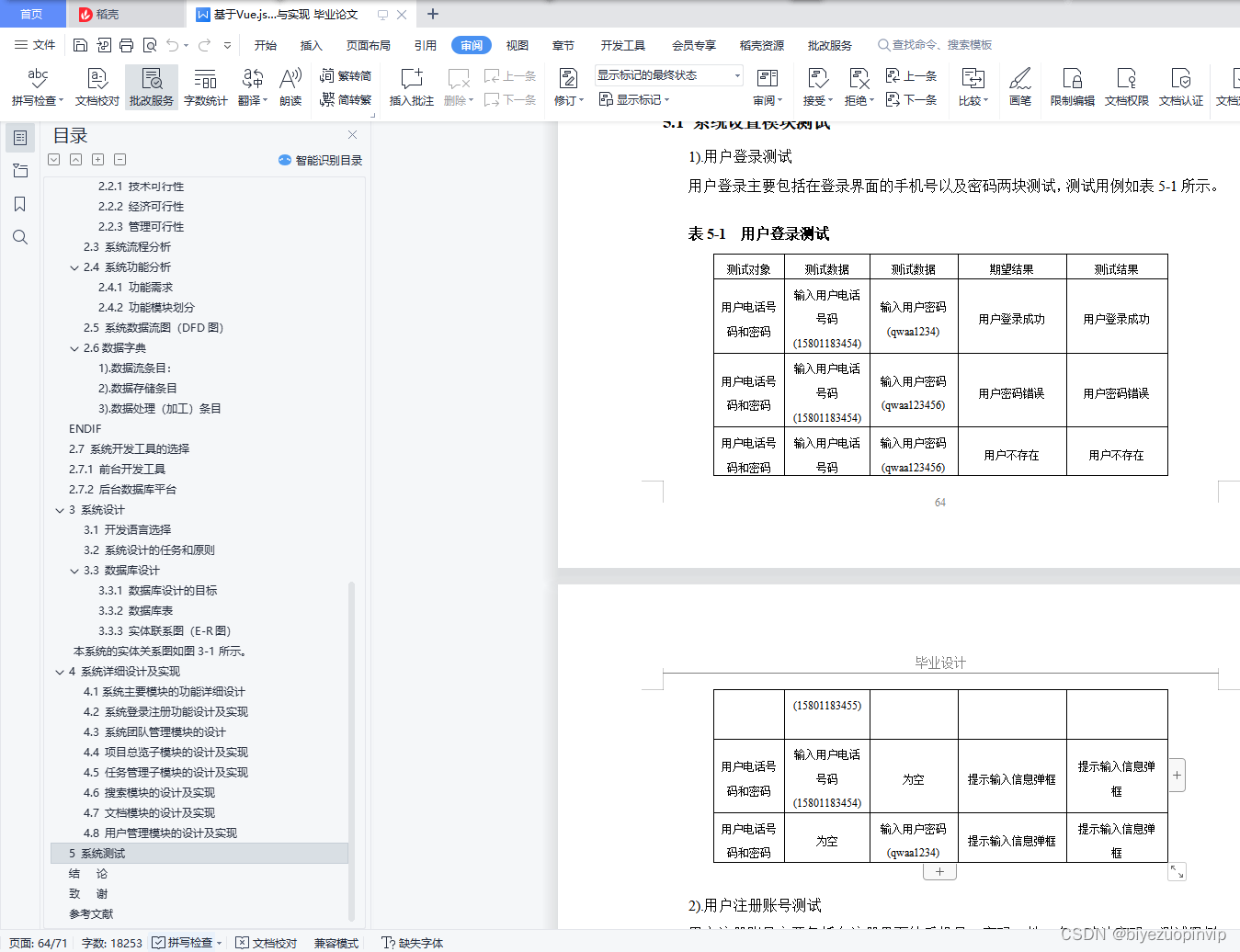Select 5 系统测试 in outline

point(199,854)
